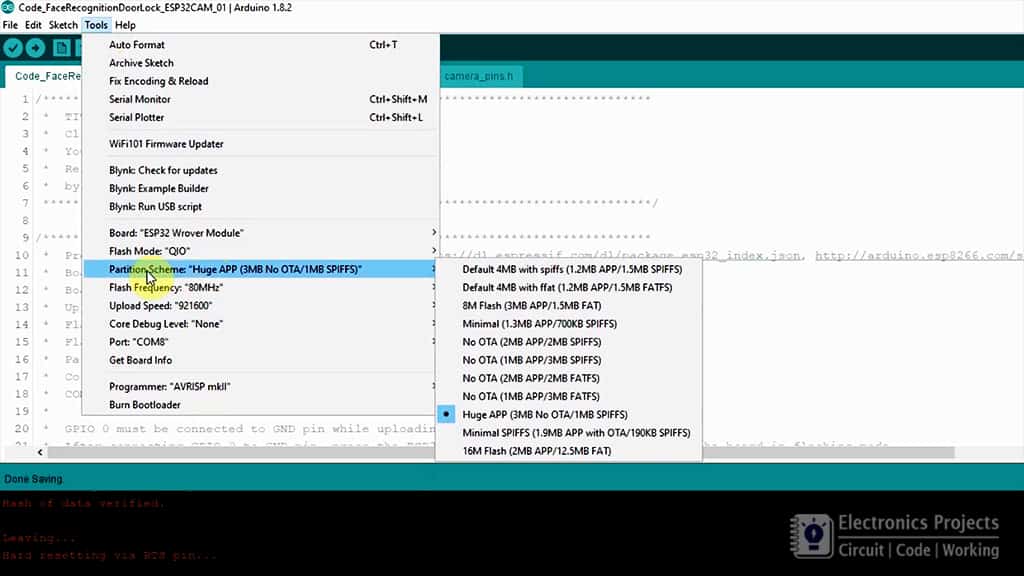Select No OTA (1MB APP/3MB FATFS)

[x=569, y=396]
